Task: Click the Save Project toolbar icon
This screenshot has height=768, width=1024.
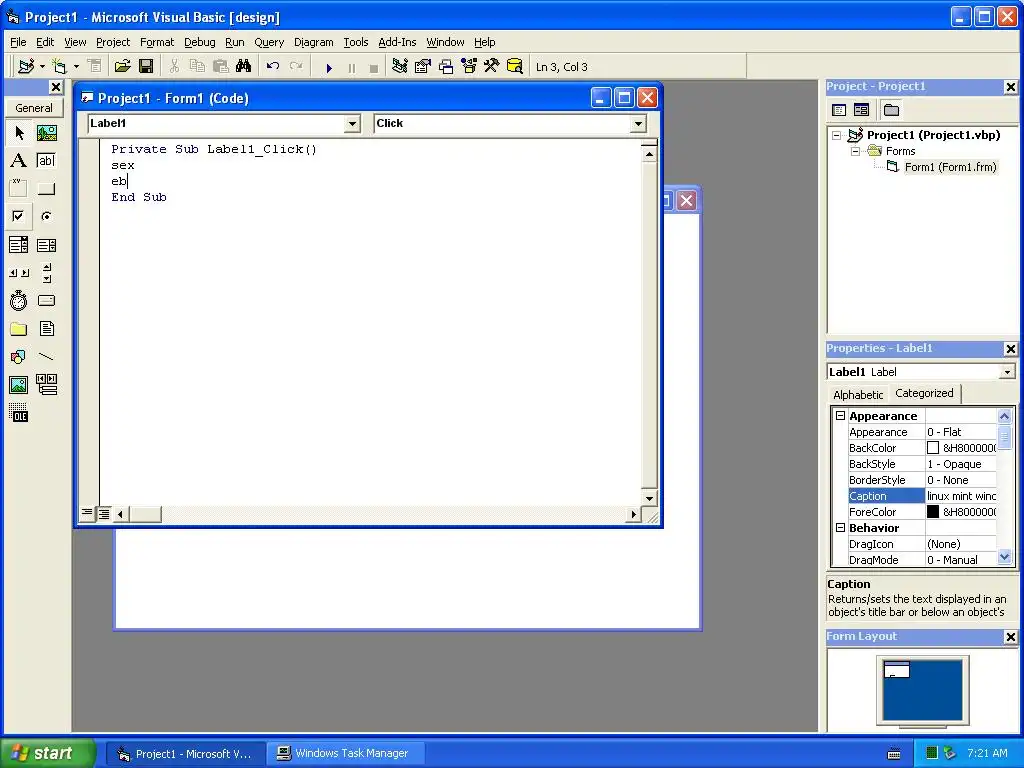Action: pos(146,67)
